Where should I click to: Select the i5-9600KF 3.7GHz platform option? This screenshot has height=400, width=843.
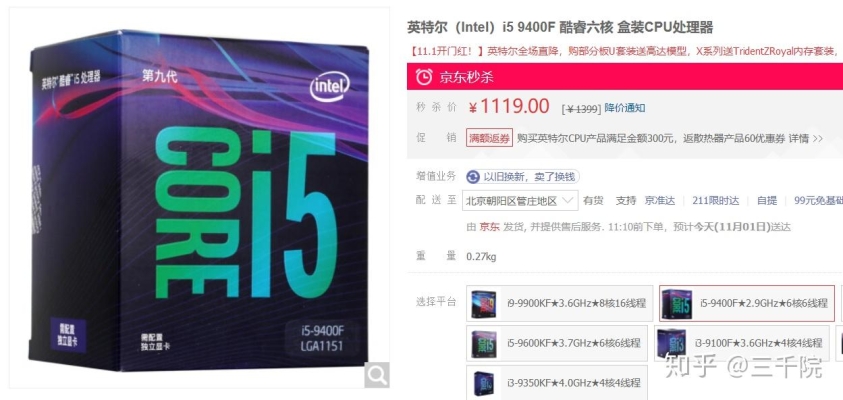coord(557,344)
